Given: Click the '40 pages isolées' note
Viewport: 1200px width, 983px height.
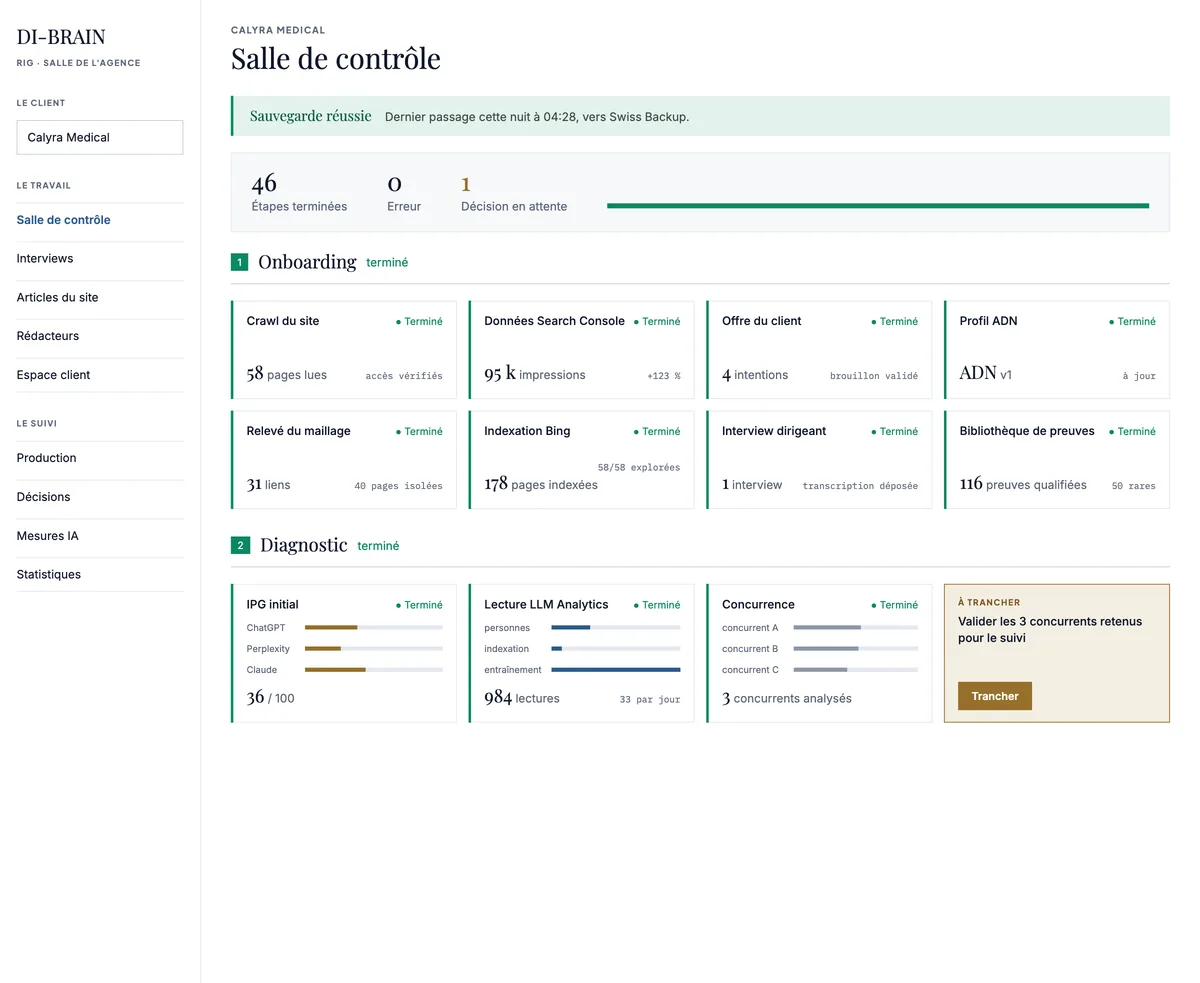Looking at the screenshot, I should point(398,486).
